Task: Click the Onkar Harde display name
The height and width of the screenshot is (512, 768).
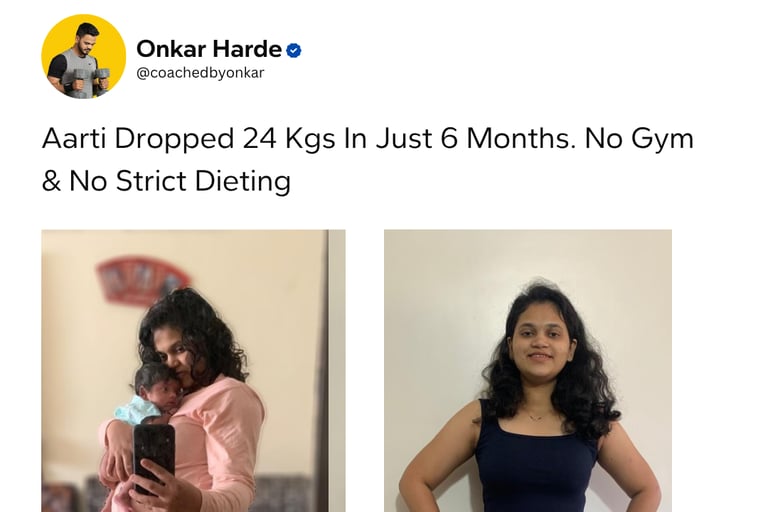Action: pos(209,49)
